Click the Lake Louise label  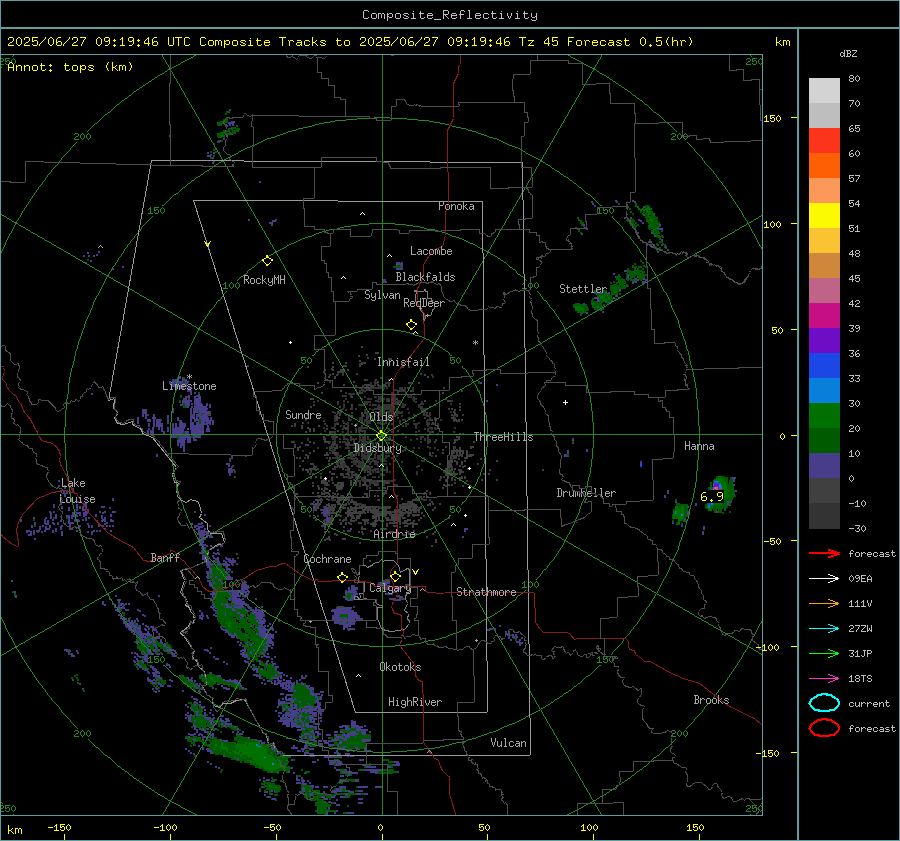pyautogui.click(x=77, y=491)
